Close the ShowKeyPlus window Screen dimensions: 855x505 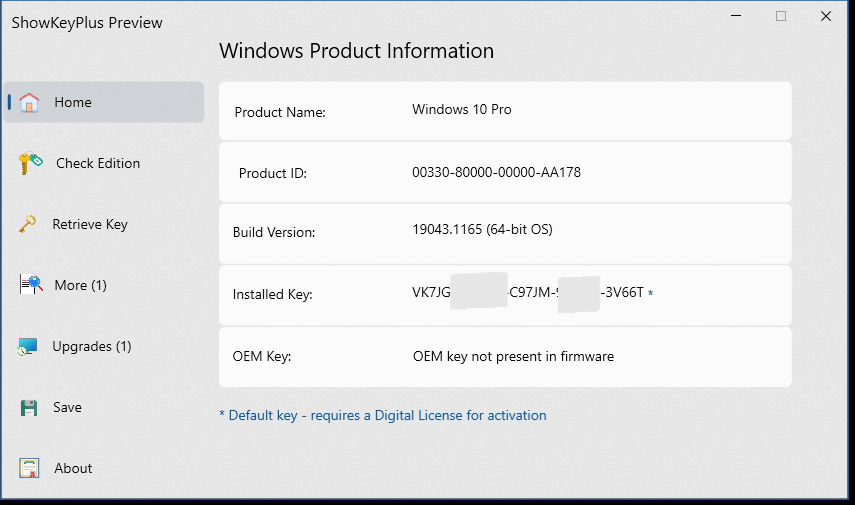coord(826,16)
